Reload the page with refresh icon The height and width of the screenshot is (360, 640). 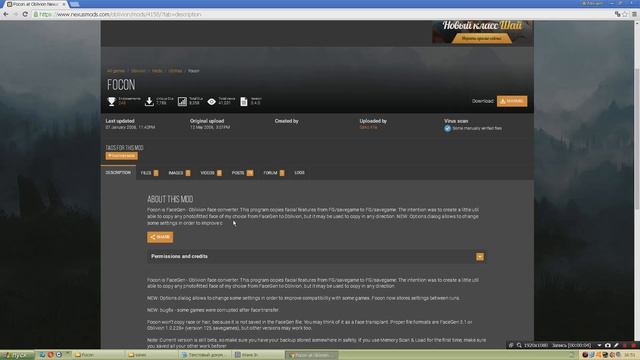coord(25,14)
